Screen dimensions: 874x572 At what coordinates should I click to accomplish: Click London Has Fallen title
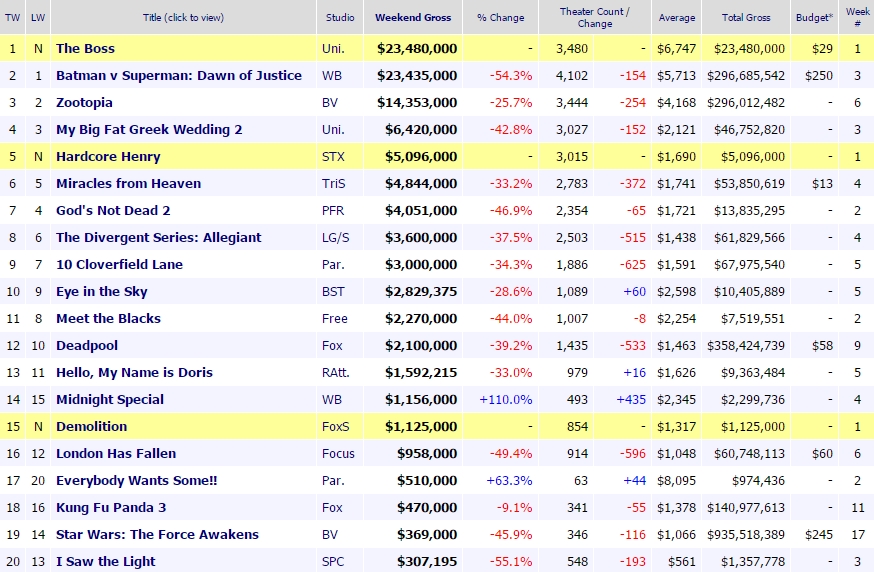tap(116, 454)
